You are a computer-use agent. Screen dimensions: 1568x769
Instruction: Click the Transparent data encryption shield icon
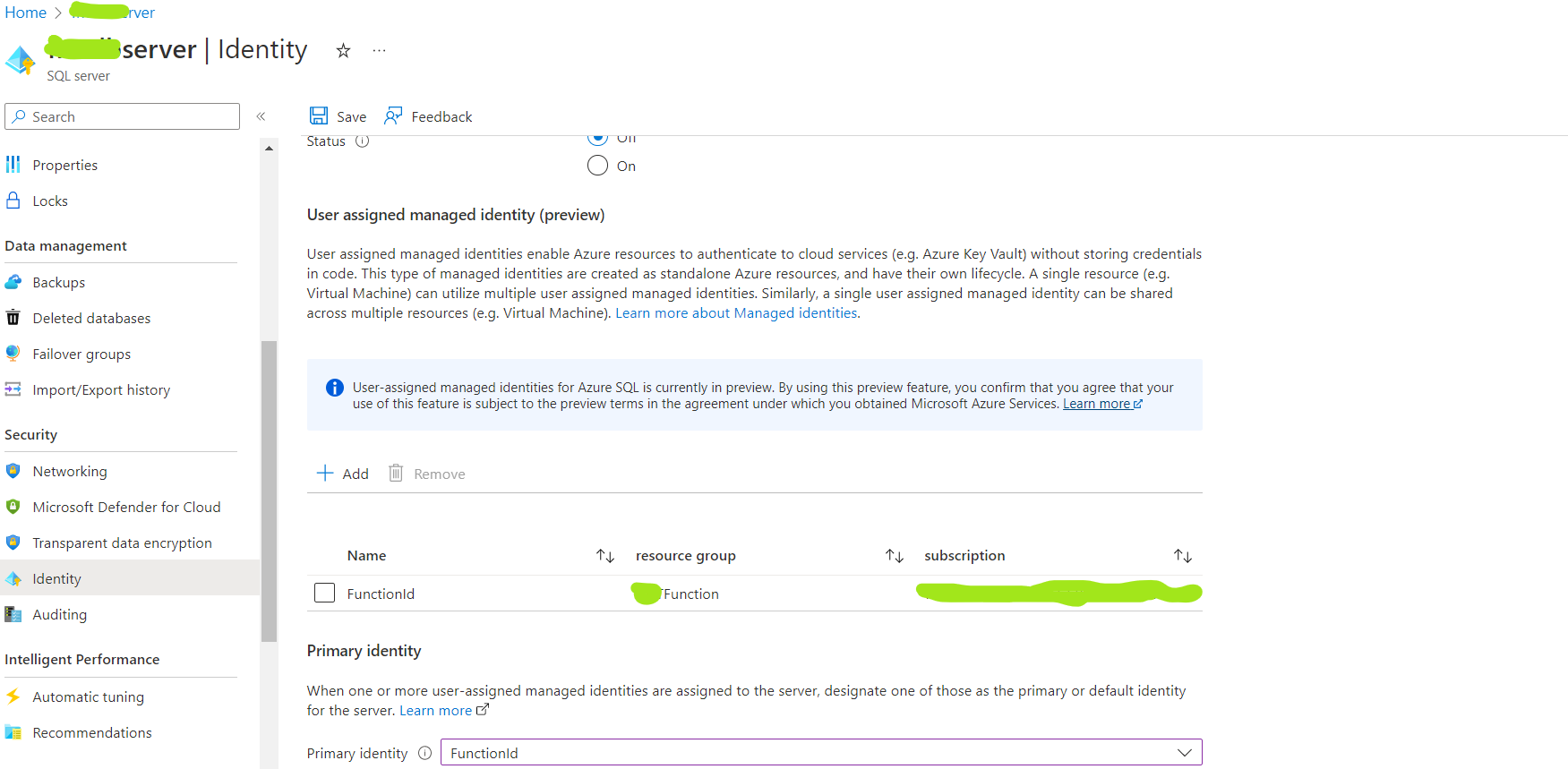[x=13, y=543]
